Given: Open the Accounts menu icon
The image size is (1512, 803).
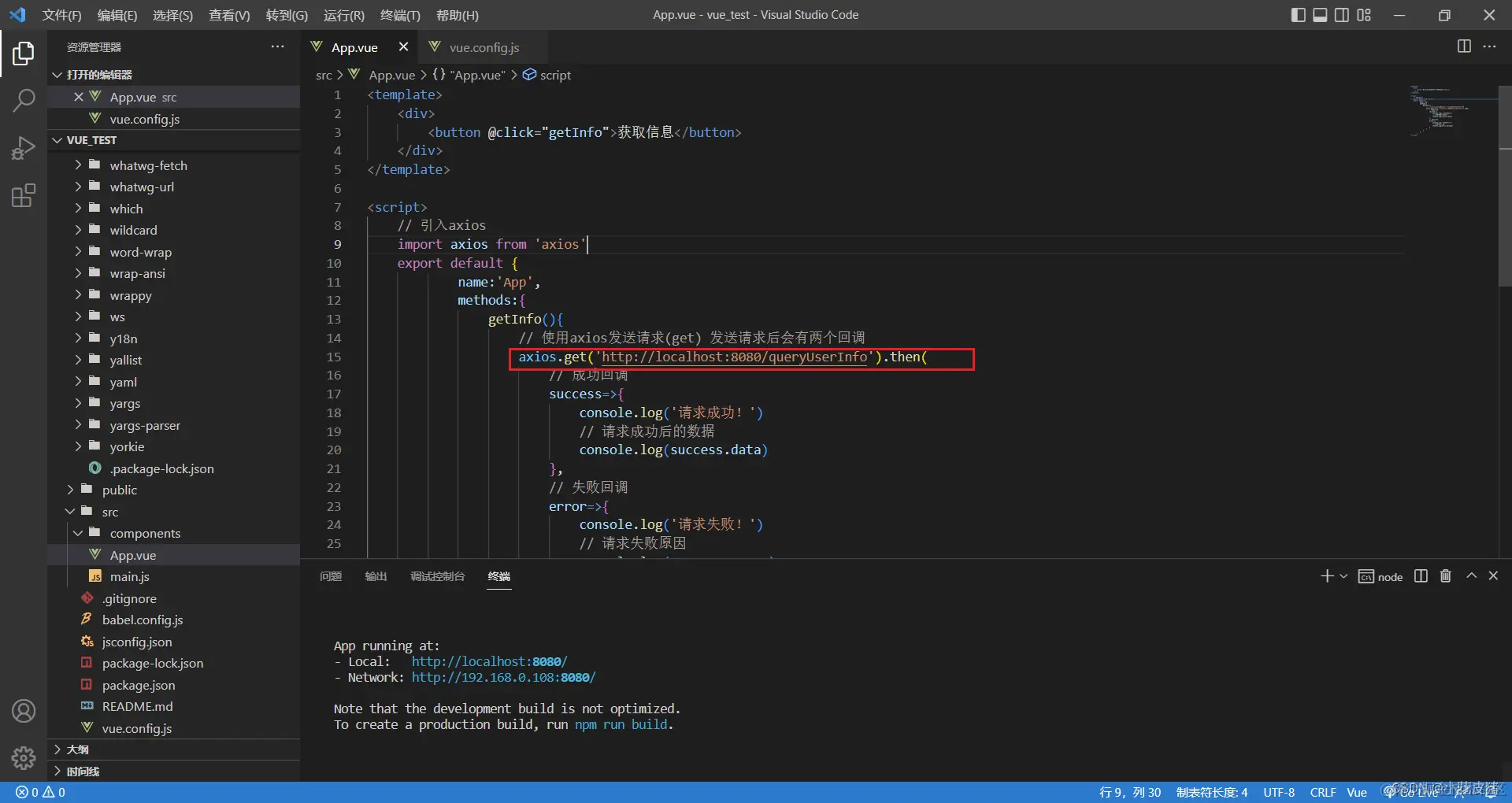Looking at the screenshot, I should tap(24, 711).
